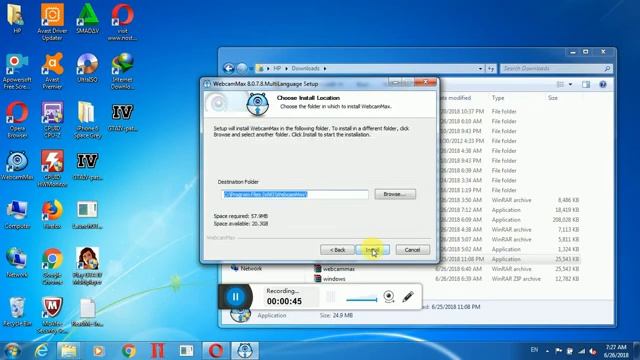Open Internet Download Manager icon
The width and height of the screenshot is (640, 360).
(x=122, y=71)
